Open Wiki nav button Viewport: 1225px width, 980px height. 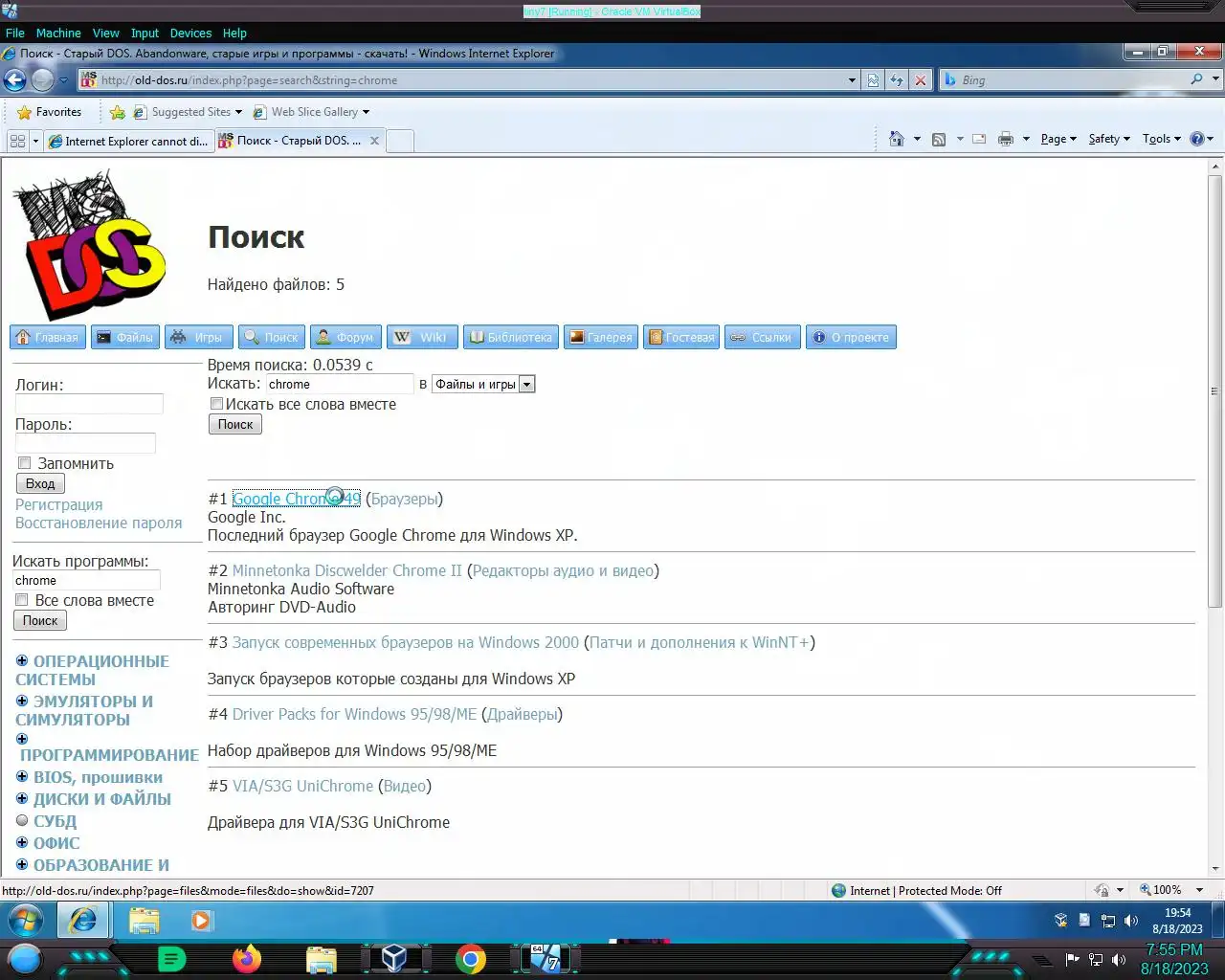[422, 337]
